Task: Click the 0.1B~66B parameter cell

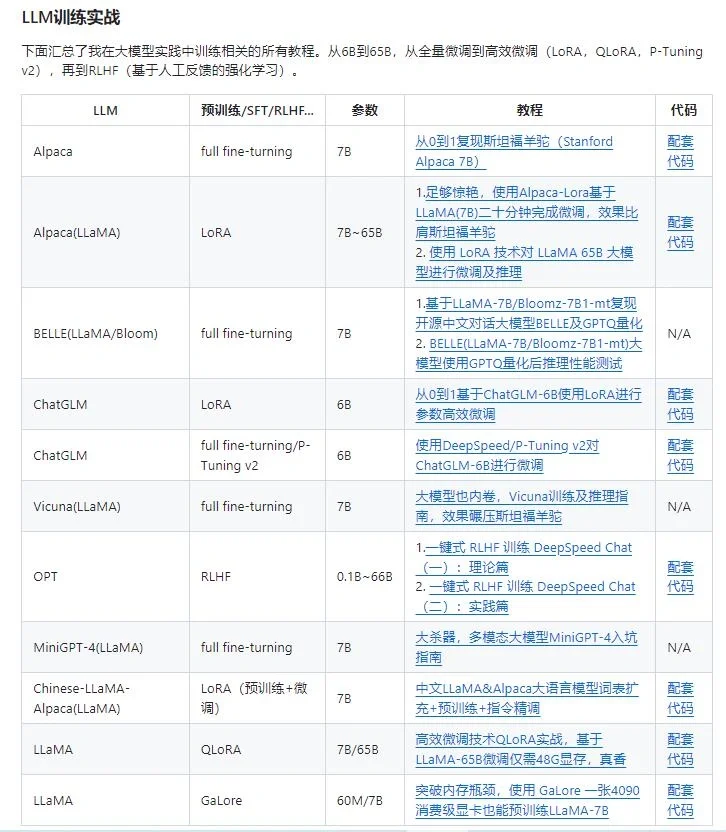Action: tap(365, 577)
